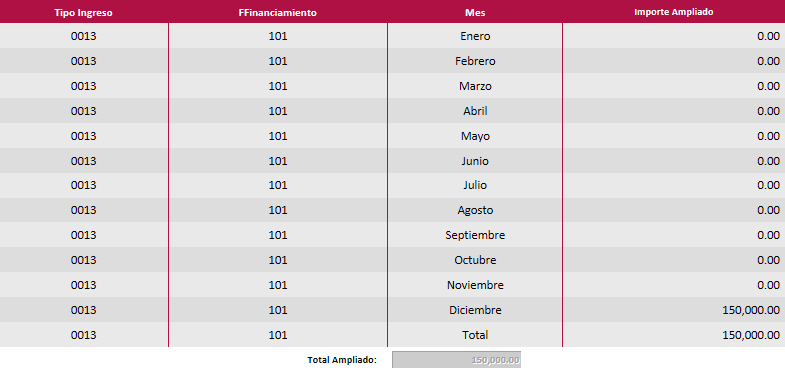Screen dimensions: 785x370
Task: Select the Total Ampliado field
Action: 456,359
